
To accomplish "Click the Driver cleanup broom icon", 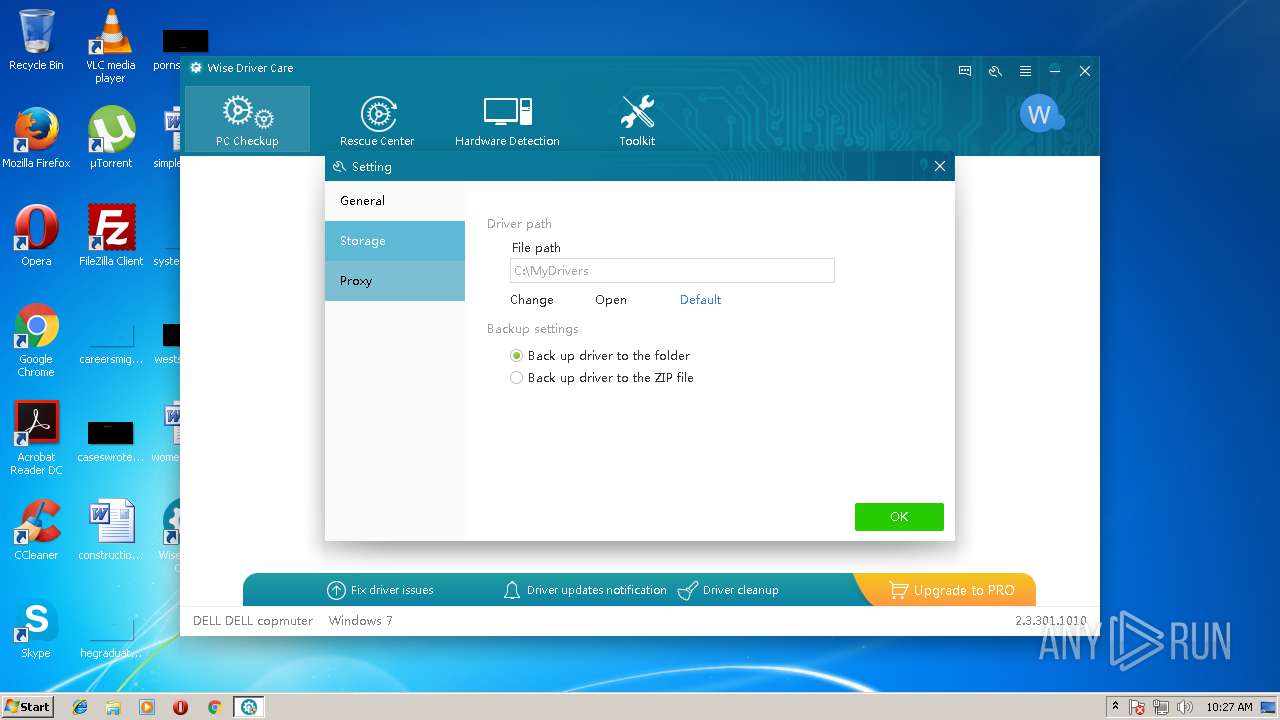I will tap(687, 590).
